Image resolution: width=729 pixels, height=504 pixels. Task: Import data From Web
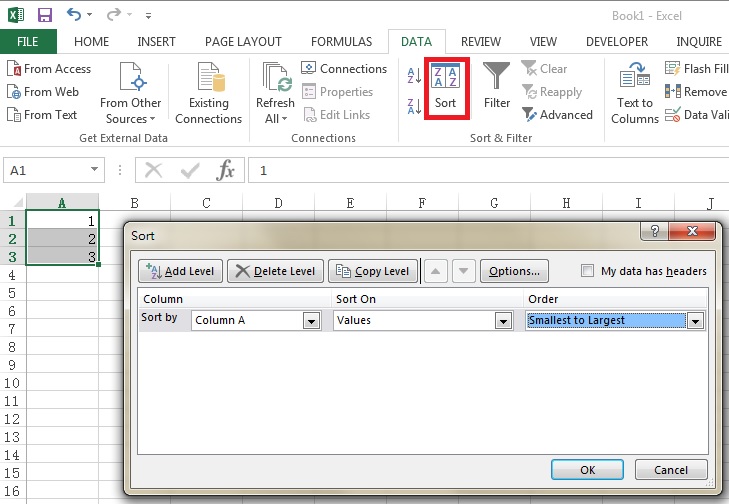[43, 92]
